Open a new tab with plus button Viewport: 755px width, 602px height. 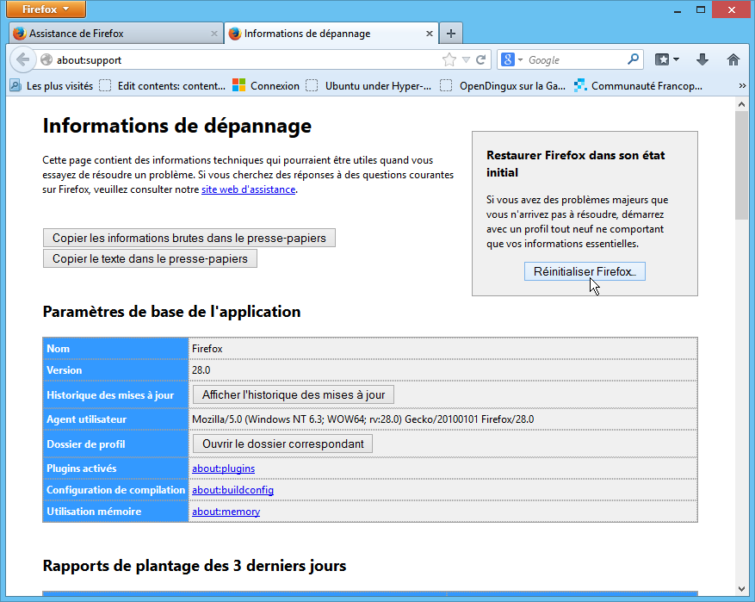tap(451, 33)
